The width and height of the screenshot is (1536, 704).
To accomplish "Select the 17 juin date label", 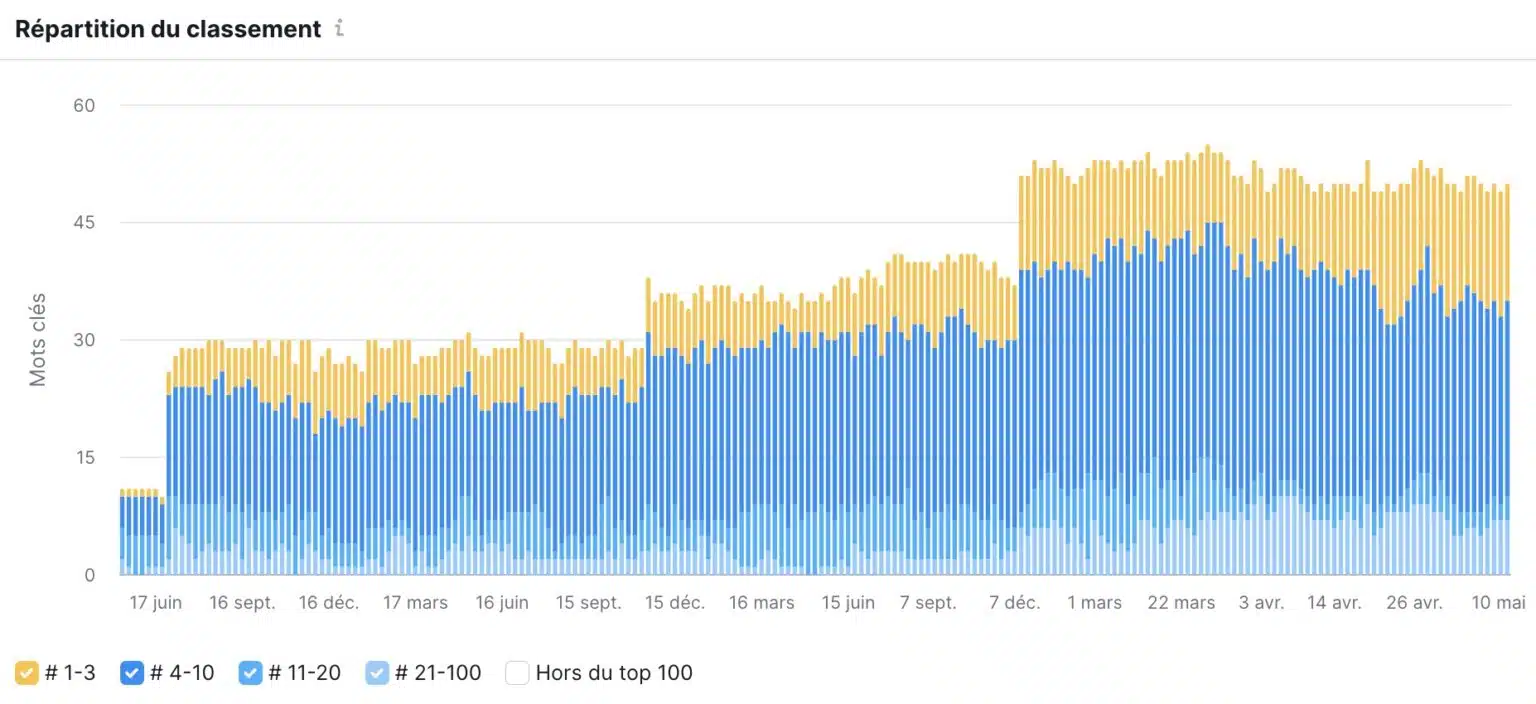I will point(155,603).
